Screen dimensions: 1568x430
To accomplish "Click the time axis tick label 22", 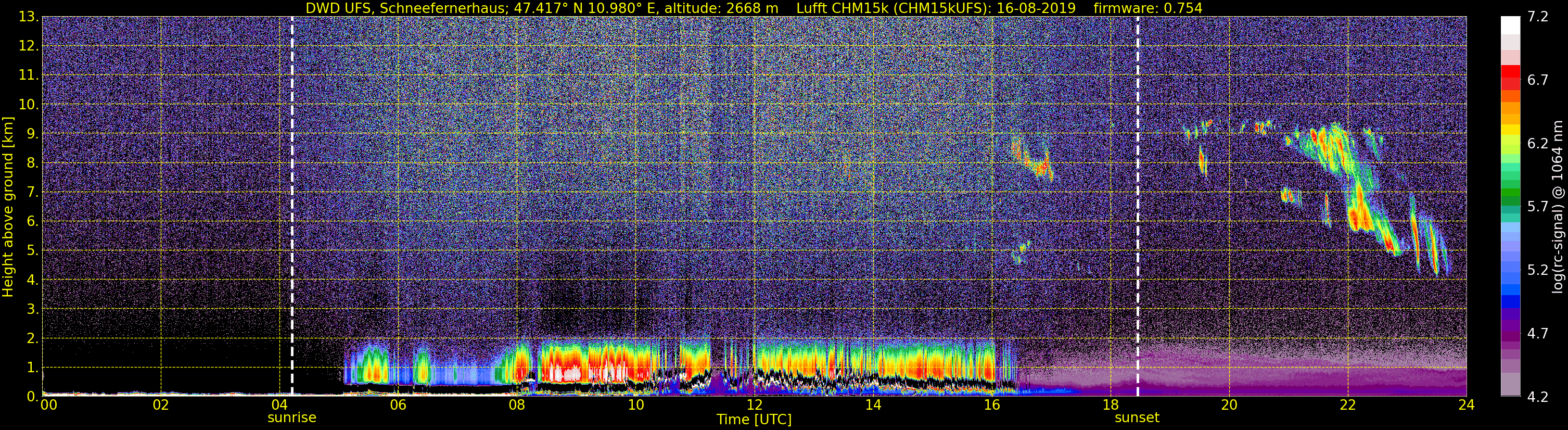I will point(1348,405).
